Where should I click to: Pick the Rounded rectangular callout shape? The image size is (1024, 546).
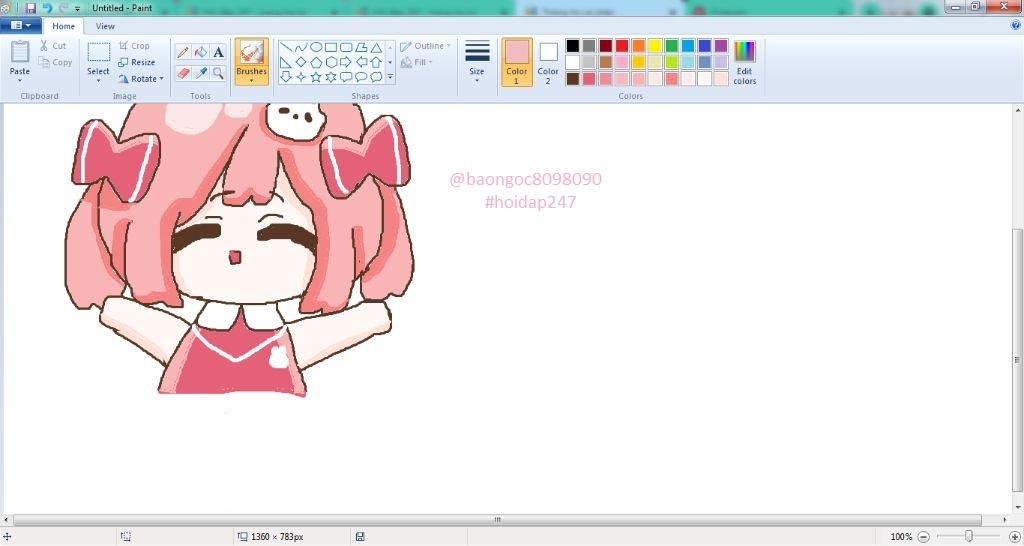coord(346,77)
